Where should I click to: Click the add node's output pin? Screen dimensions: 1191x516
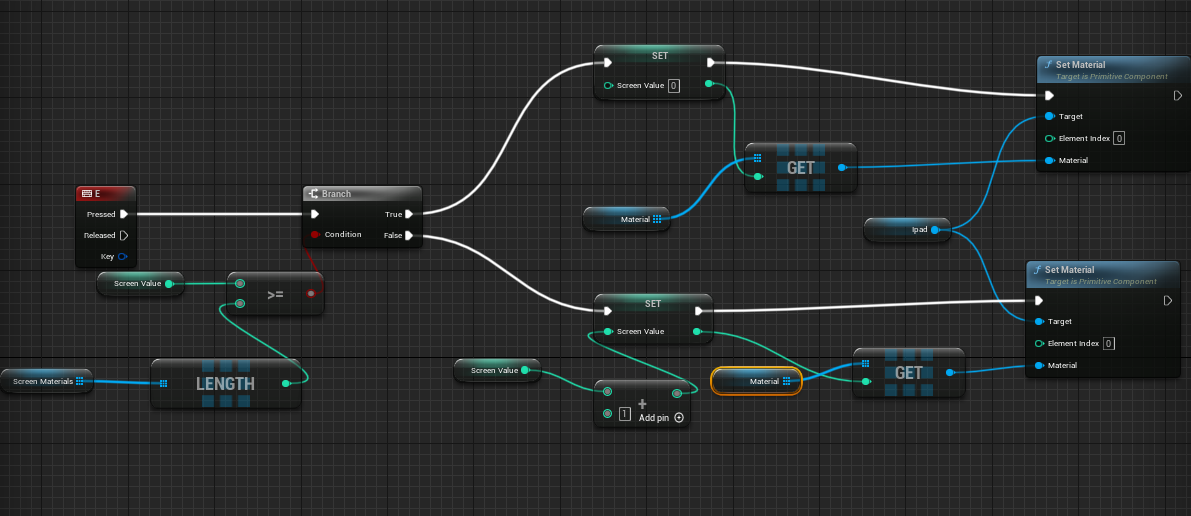pos(677,393)
